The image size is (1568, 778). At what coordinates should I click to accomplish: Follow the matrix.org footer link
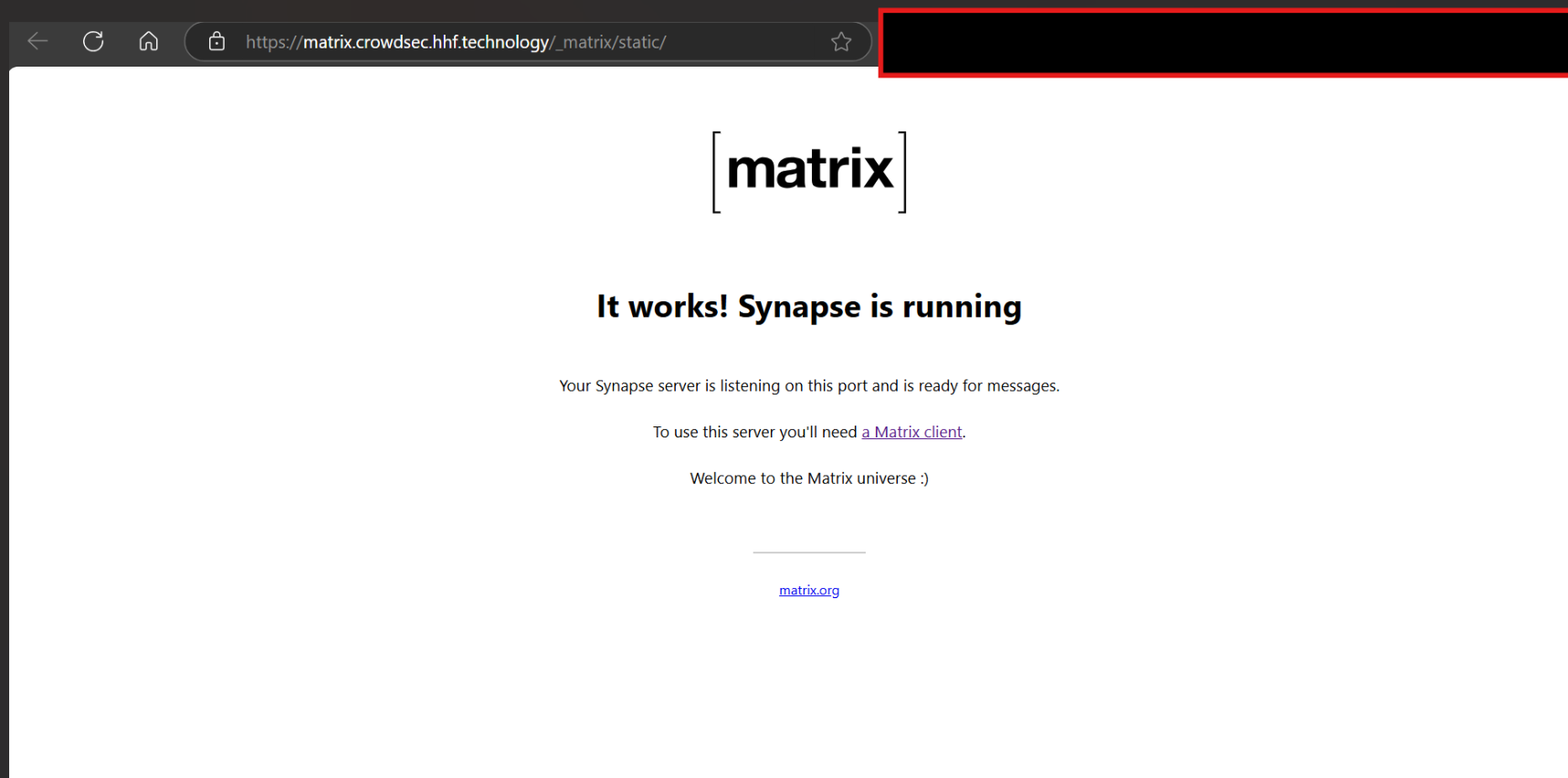click(809, 590)
